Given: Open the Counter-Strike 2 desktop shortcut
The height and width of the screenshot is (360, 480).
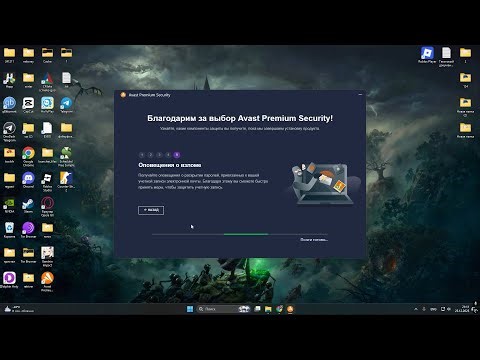Looking at the screenshot, I should 66,181.
